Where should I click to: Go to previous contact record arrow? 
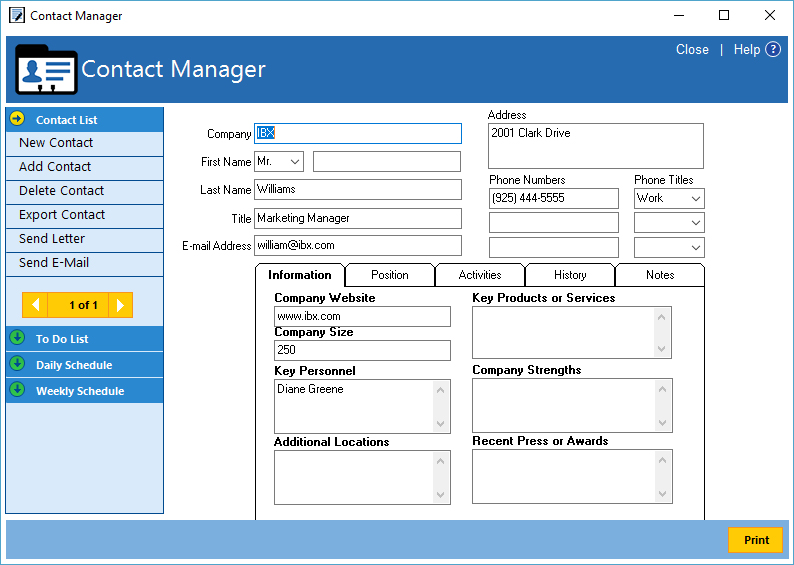[x=35, y=305]
